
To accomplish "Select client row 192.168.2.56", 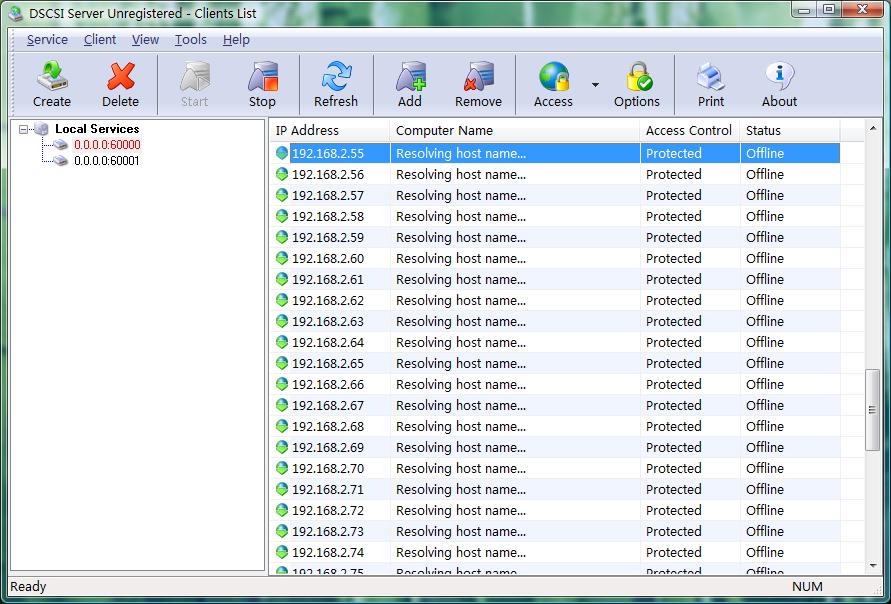I will click(x=555, y=174).
